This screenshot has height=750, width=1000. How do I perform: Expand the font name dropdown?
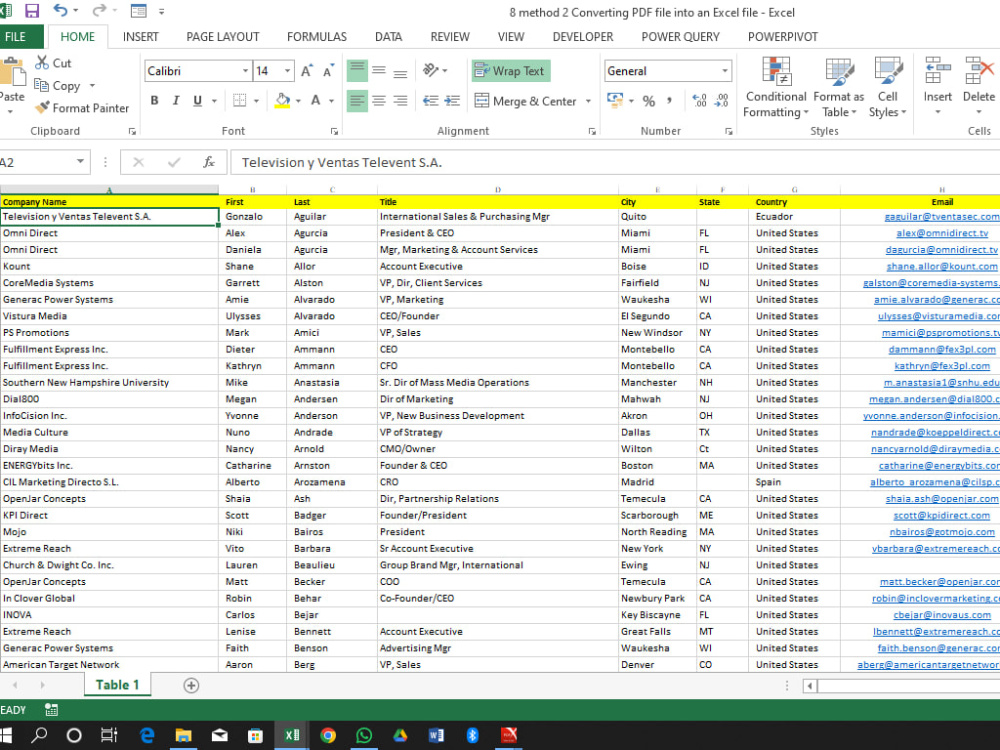click(246, 71)
